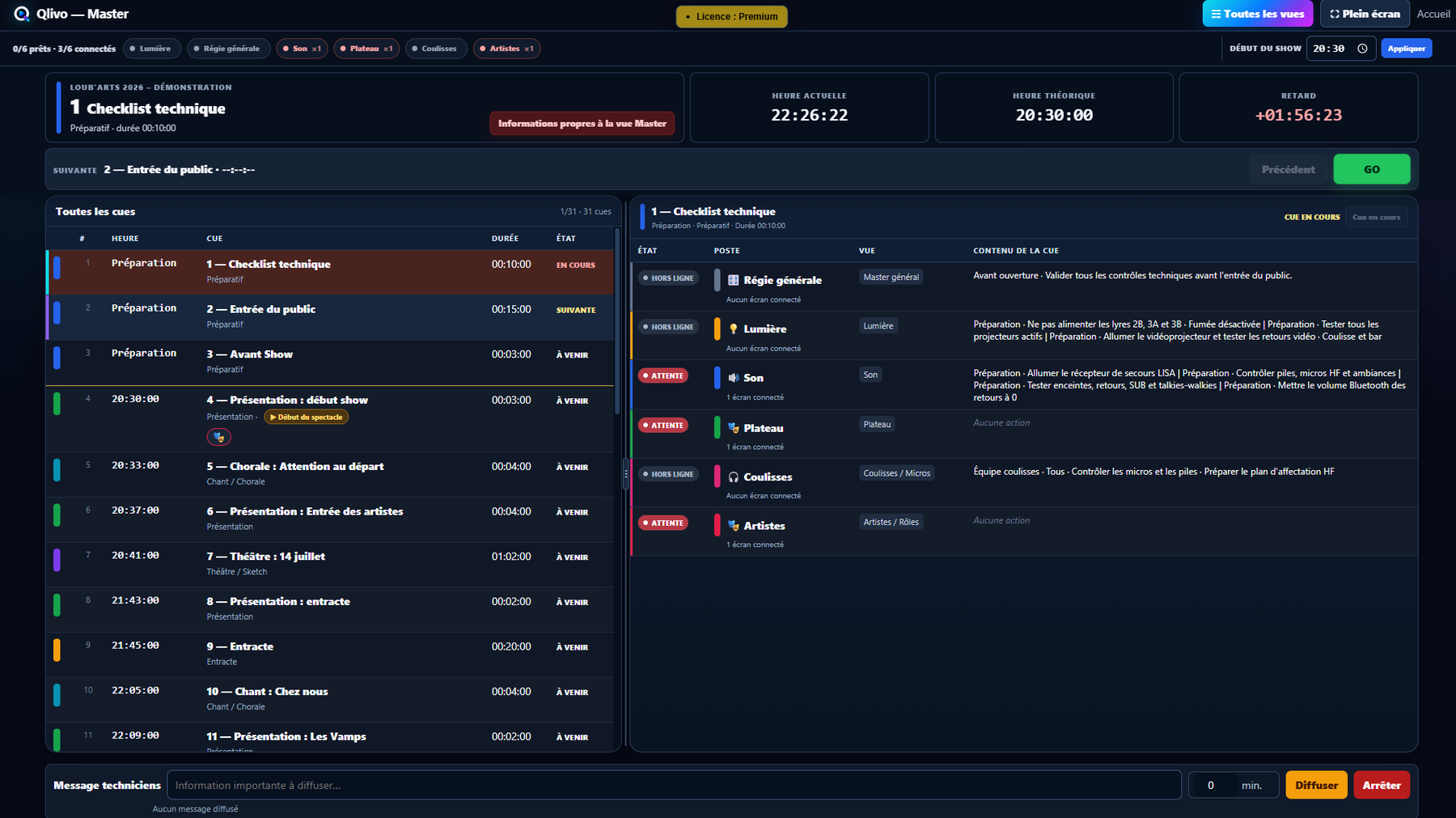
Task: Click the Lumière bulb icon
Action: pos(734,328)
